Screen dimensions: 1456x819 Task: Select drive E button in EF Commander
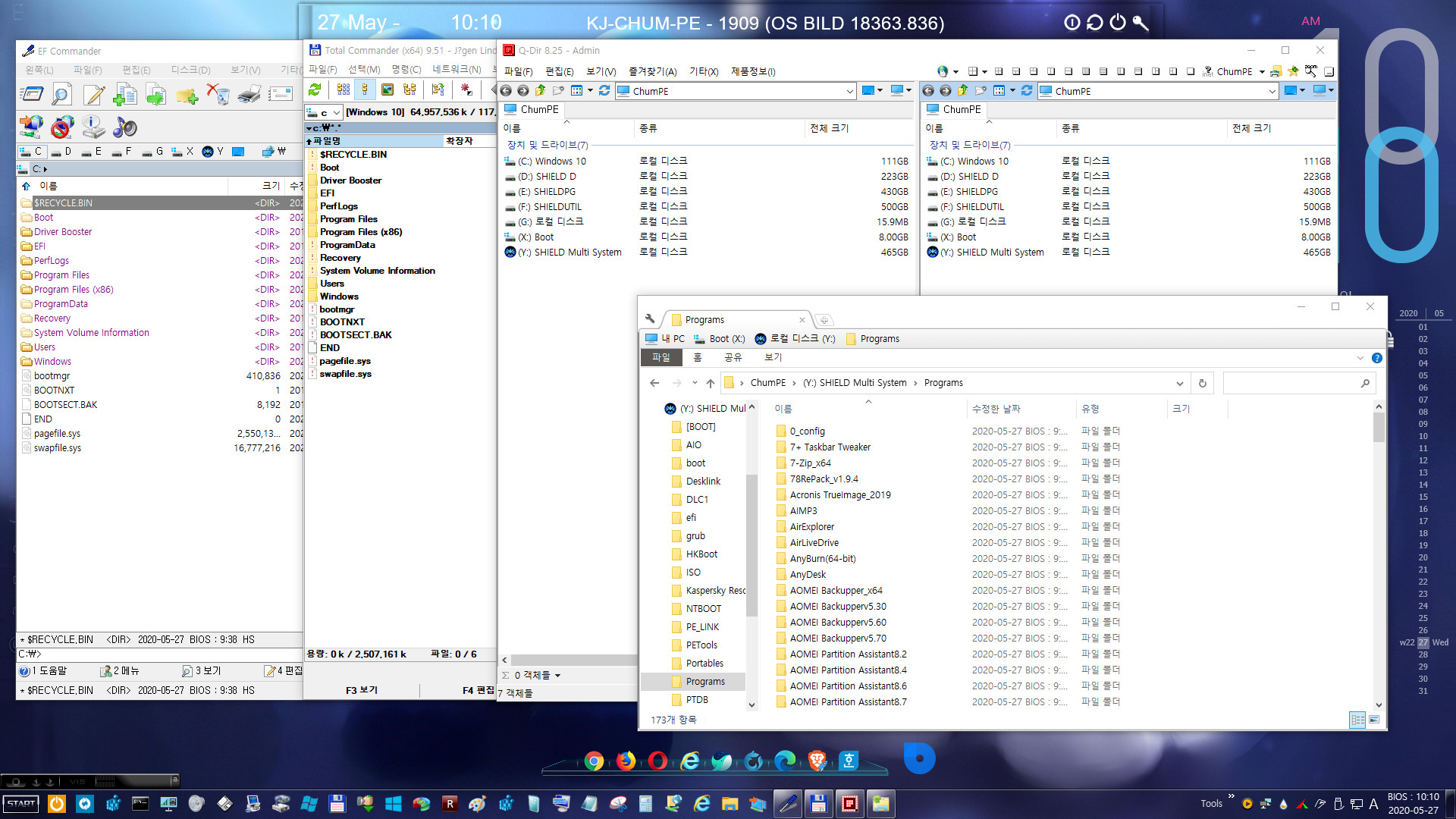92,152
